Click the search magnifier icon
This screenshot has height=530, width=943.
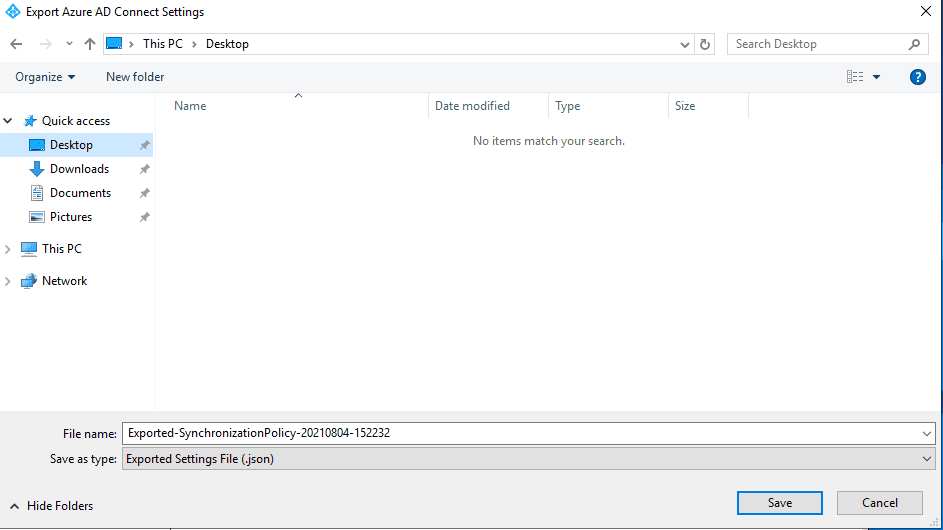tap(914, 44)
